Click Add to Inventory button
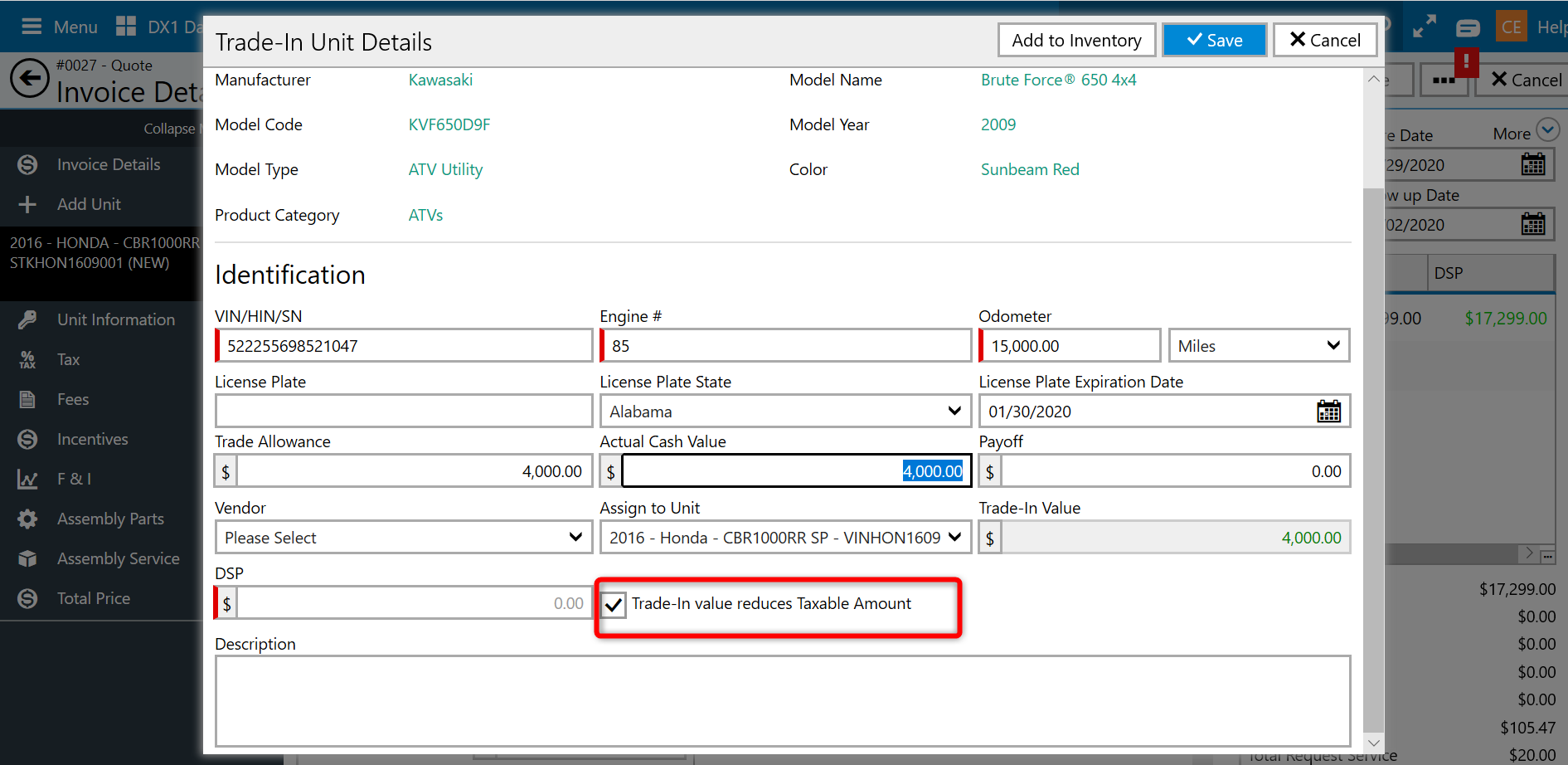 click(x=1076, y=40)
